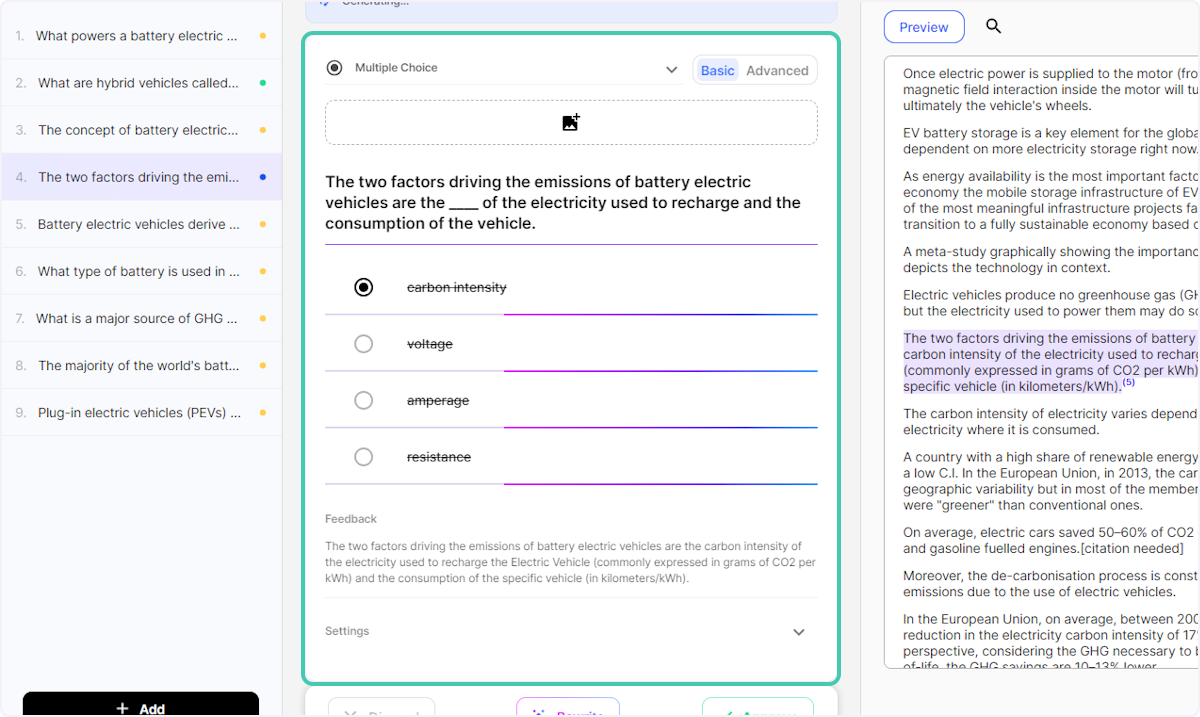Click the Multiple Choice question type icon
Image resolution: width=1200 pixels, height=717 pixels.
(334, 67)
